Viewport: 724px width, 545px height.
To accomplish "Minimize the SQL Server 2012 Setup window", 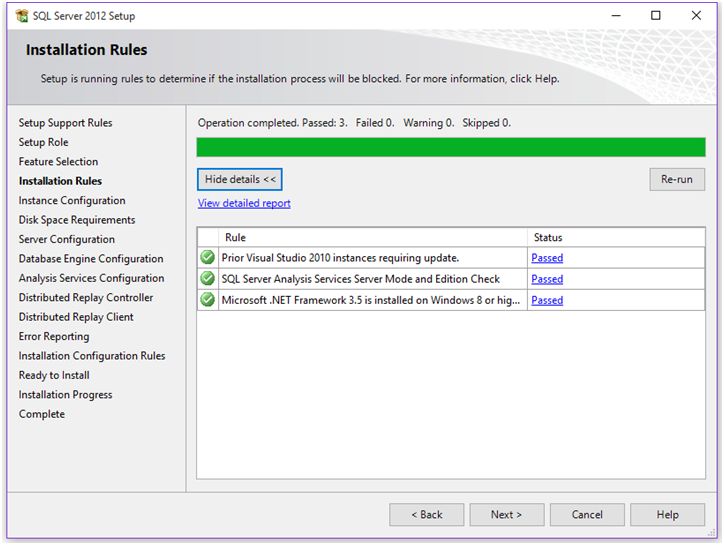I will pos(616,16).
